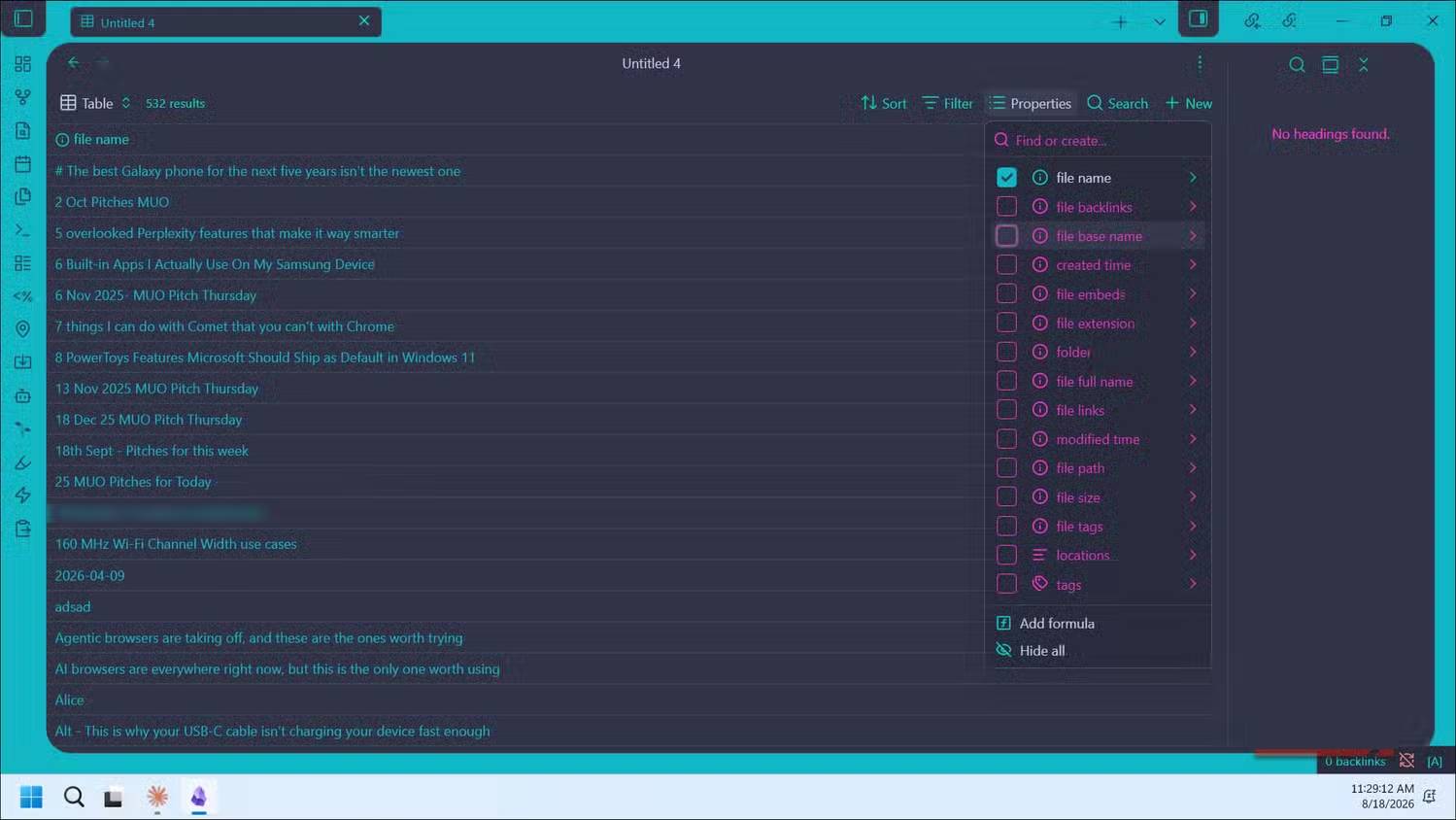This screenshot has width=1456, height=820.
Task: Expand the file path chevron
Action: pos(1193,467)
